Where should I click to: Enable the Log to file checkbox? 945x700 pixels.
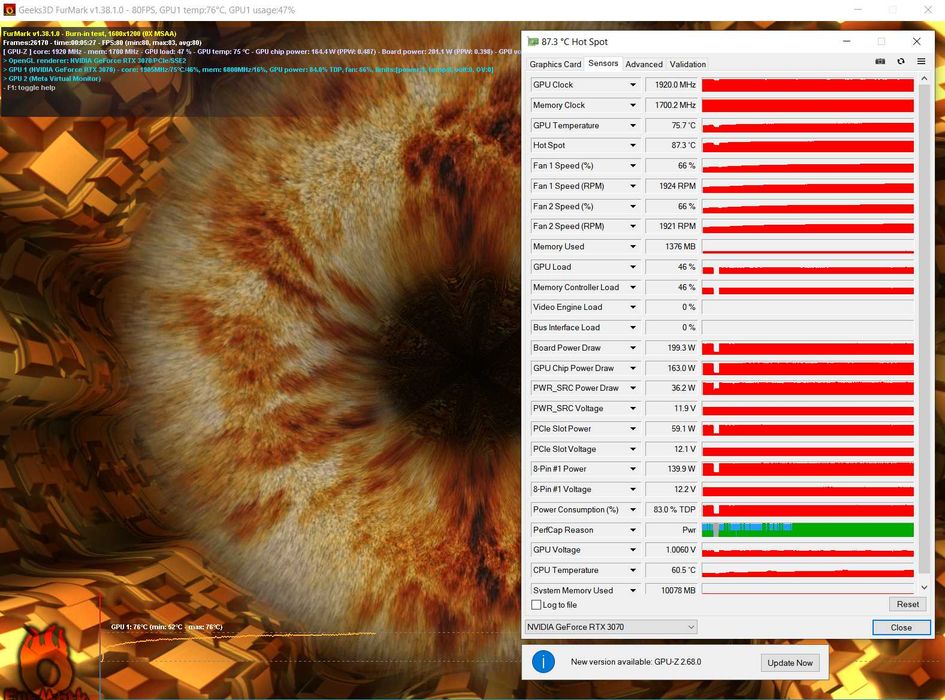(x=536, y=605)
